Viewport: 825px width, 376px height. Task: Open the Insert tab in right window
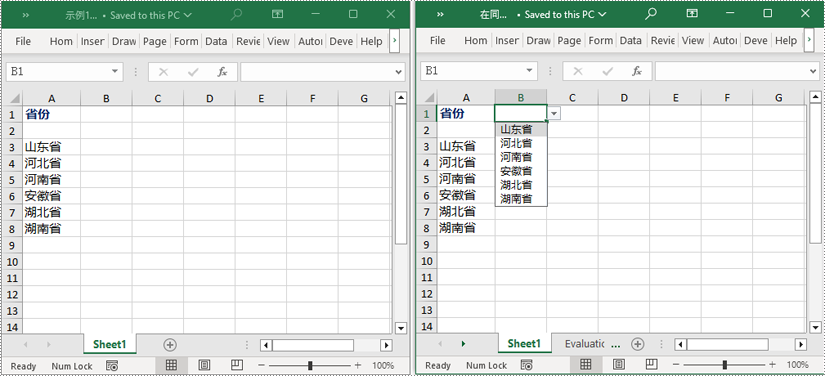click(507, 40)
